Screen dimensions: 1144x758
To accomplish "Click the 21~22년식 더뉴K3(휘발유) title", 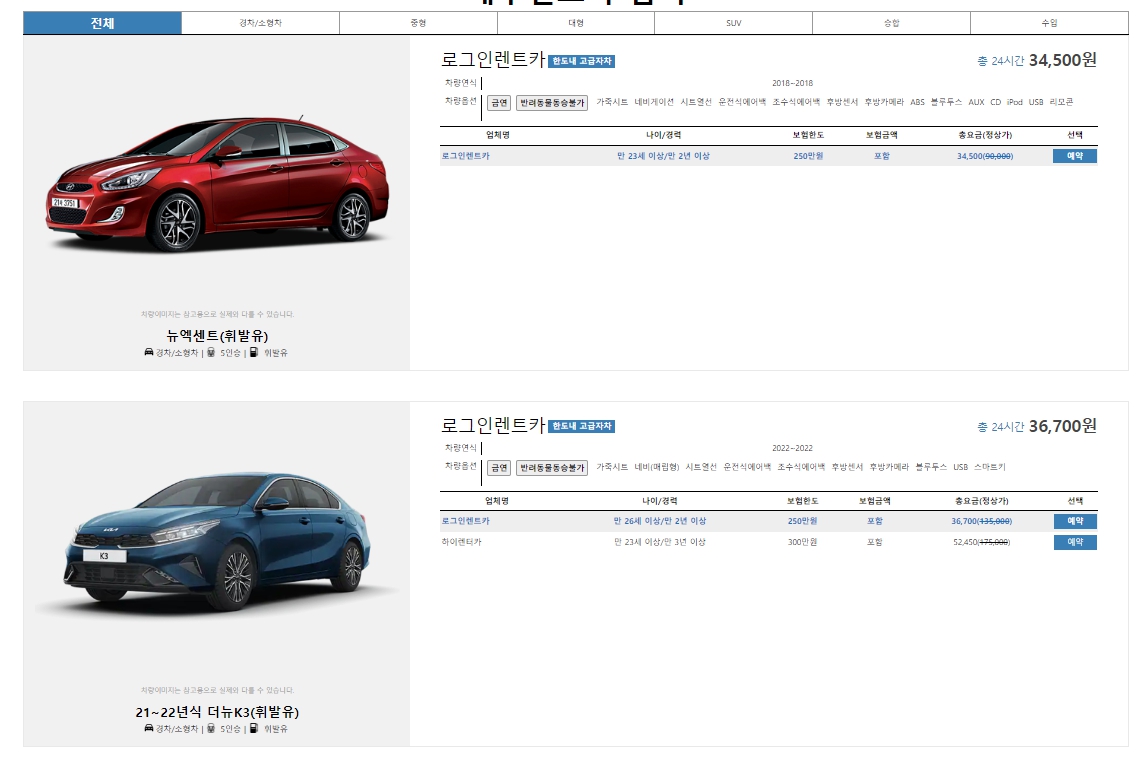I will click(x=217, y=712).
